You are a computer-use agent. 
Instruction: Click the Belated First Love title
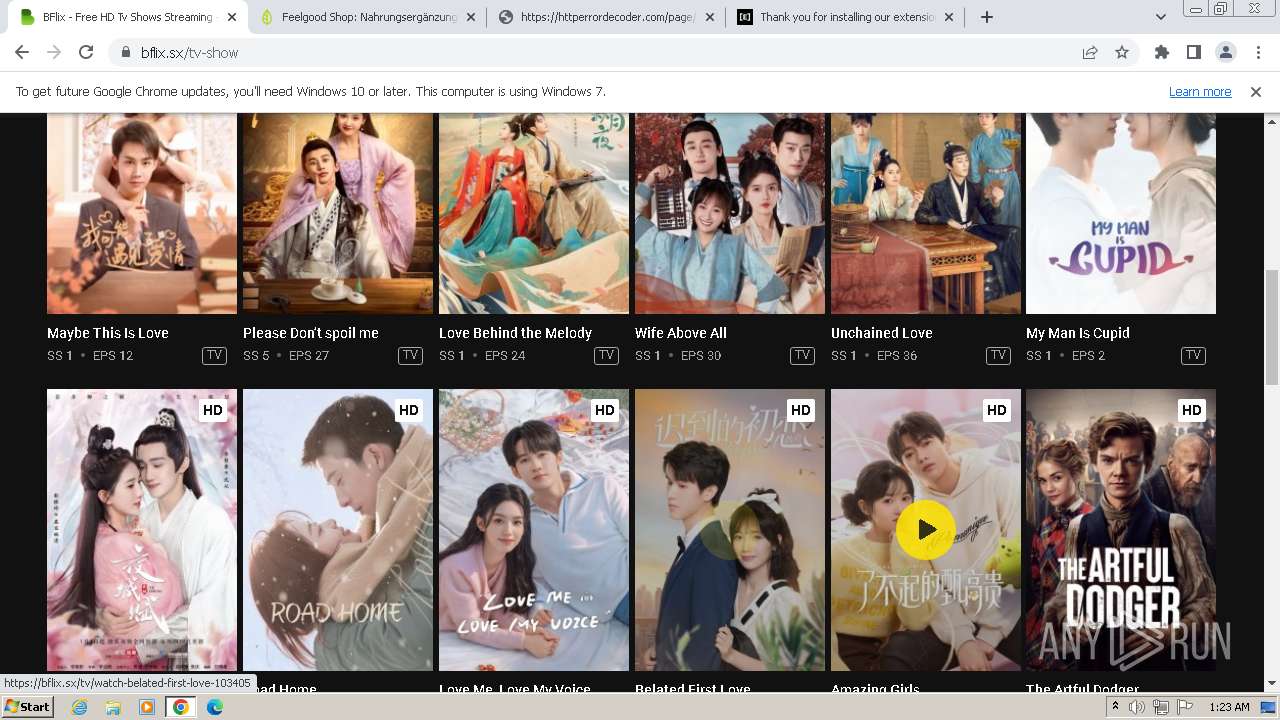(693, 688)
